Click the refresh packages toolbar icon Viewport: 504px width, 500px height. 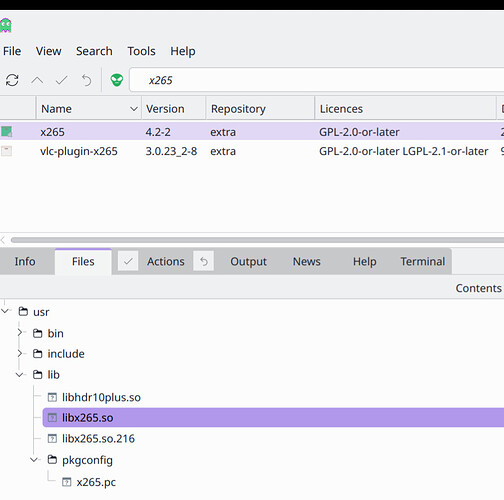[12, 80]
